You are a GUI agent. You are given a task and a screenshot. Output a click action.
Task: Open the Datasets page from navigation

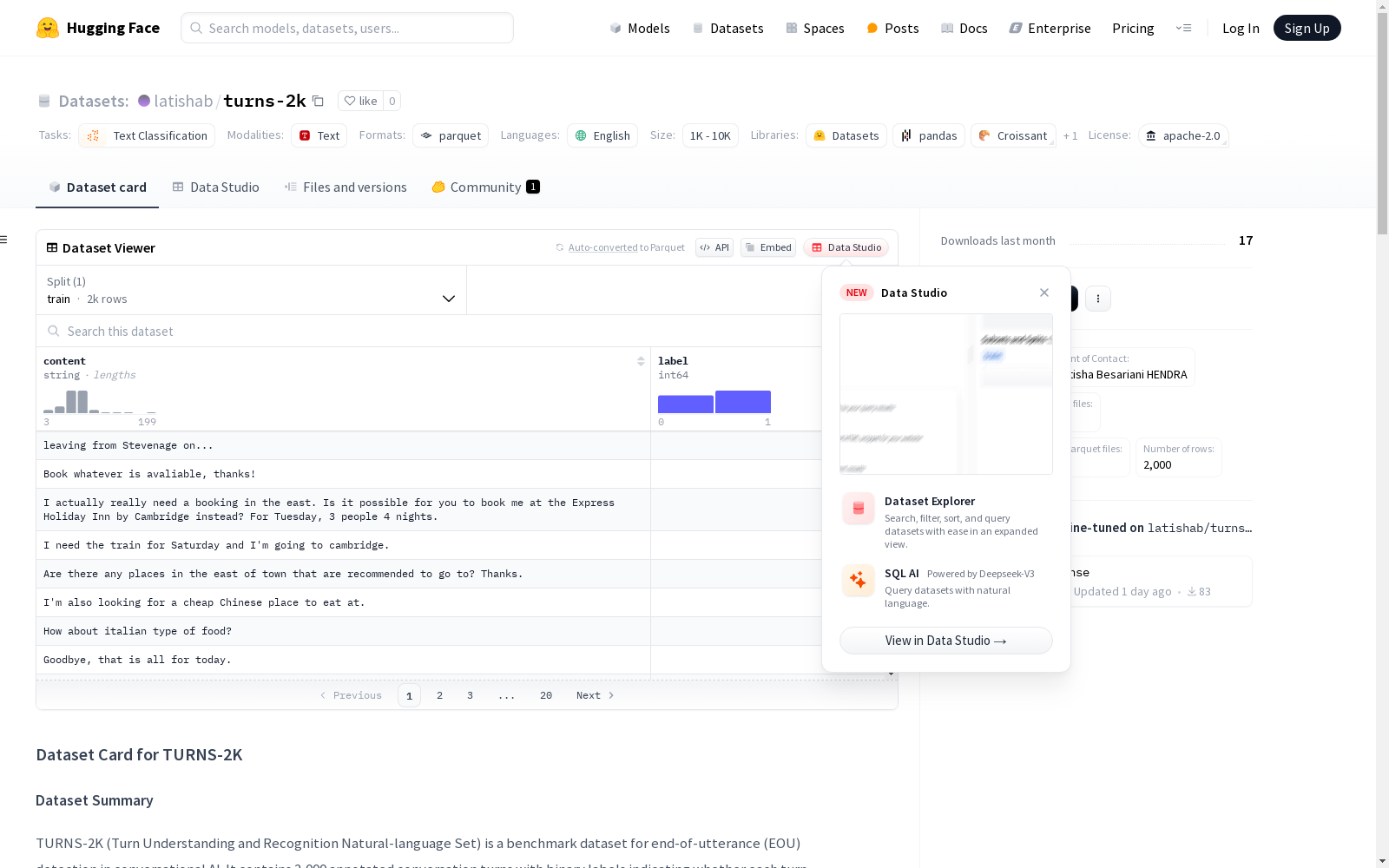727,28
